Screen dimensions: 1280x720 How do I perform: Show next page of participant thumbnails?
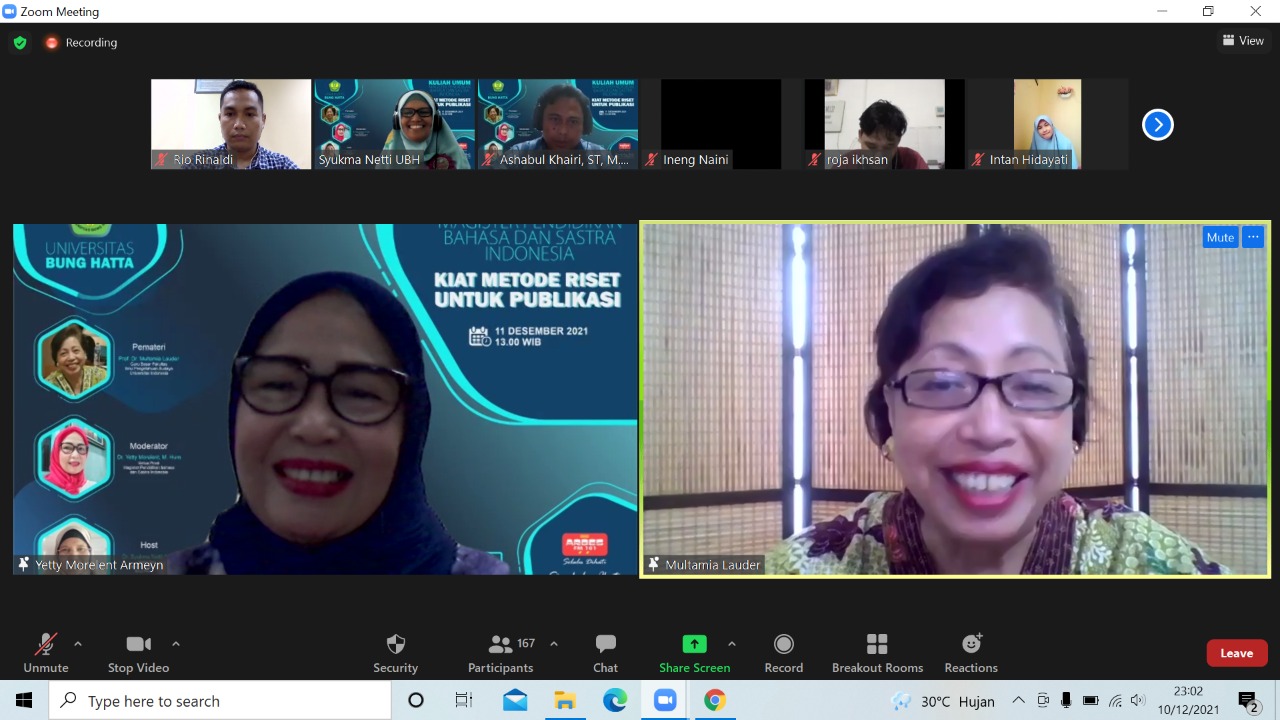pos(1157,125)
